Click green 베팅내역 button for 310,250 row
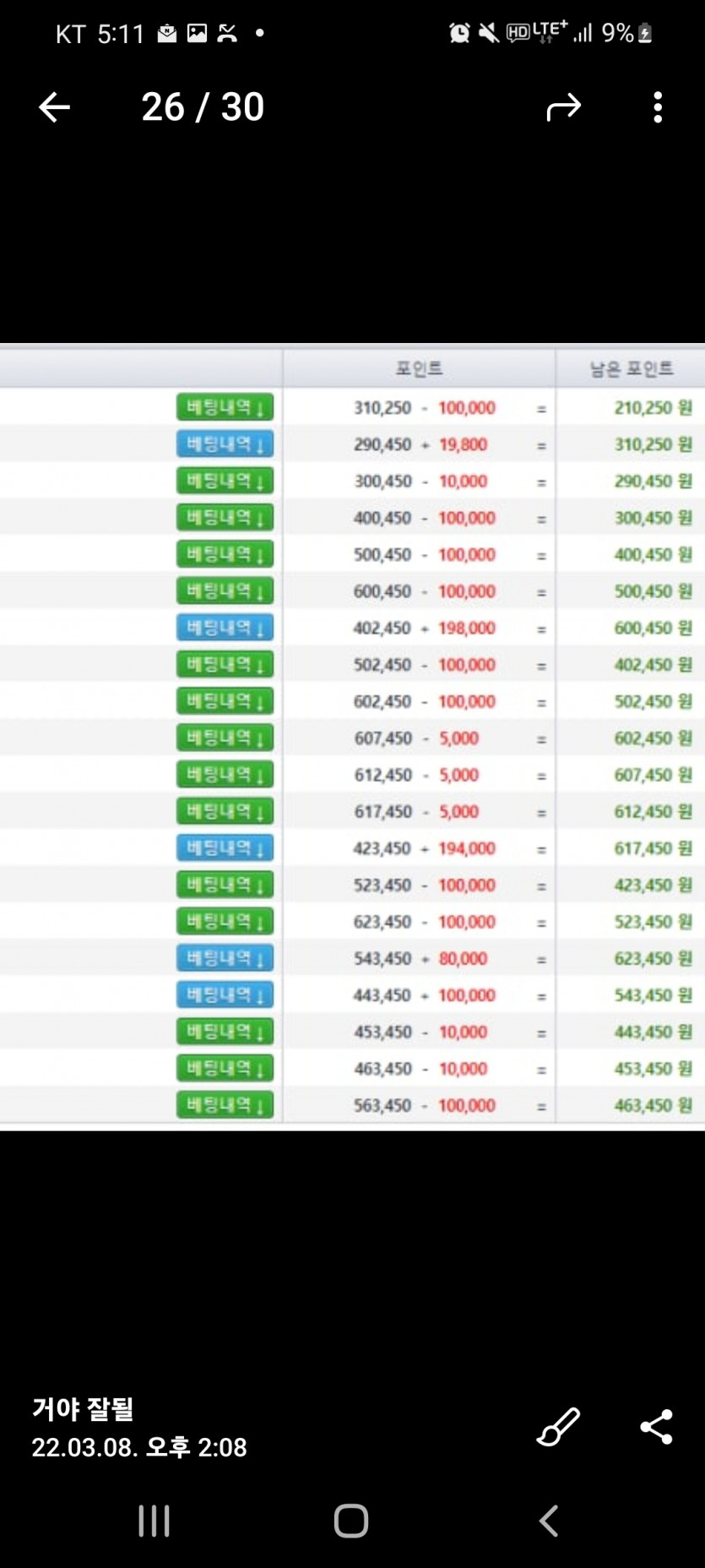This screenshot has height=1568, width=705. pyautogui.click(x=225, y=407)
